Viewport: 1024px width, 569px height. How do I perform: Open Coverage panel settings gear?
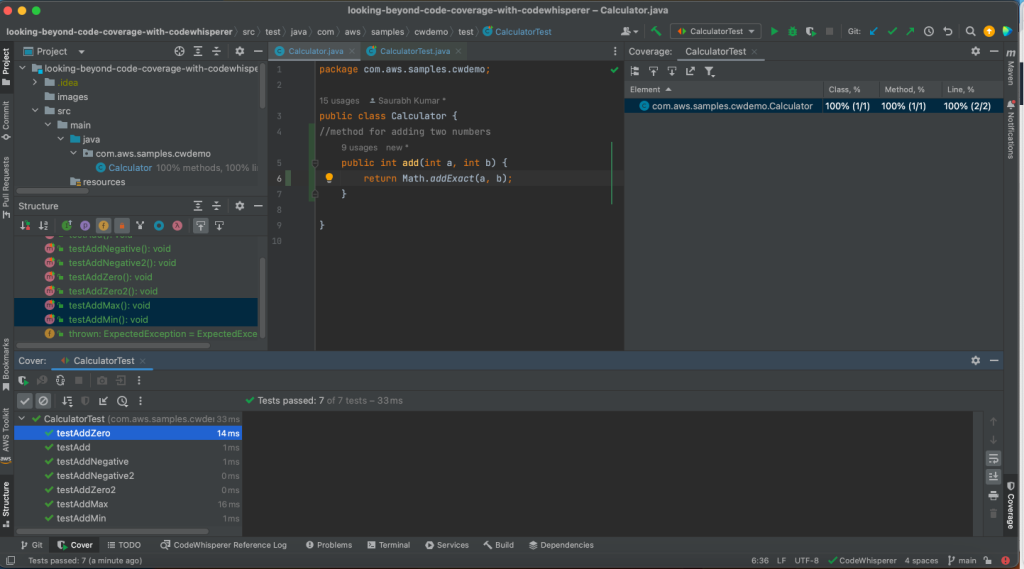(976, 51)
